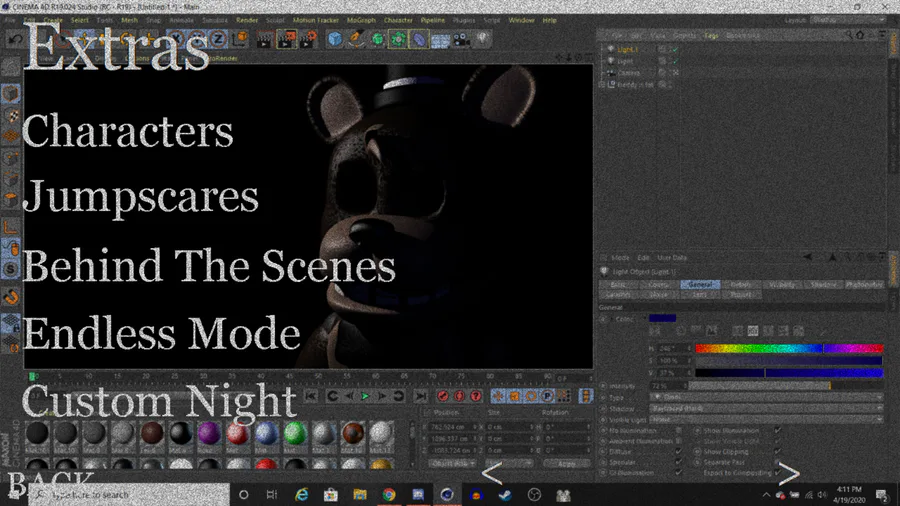Toggle the Diffuse checkbox
900x506 pixels.
pyautogui.click(x=678, y=451)
